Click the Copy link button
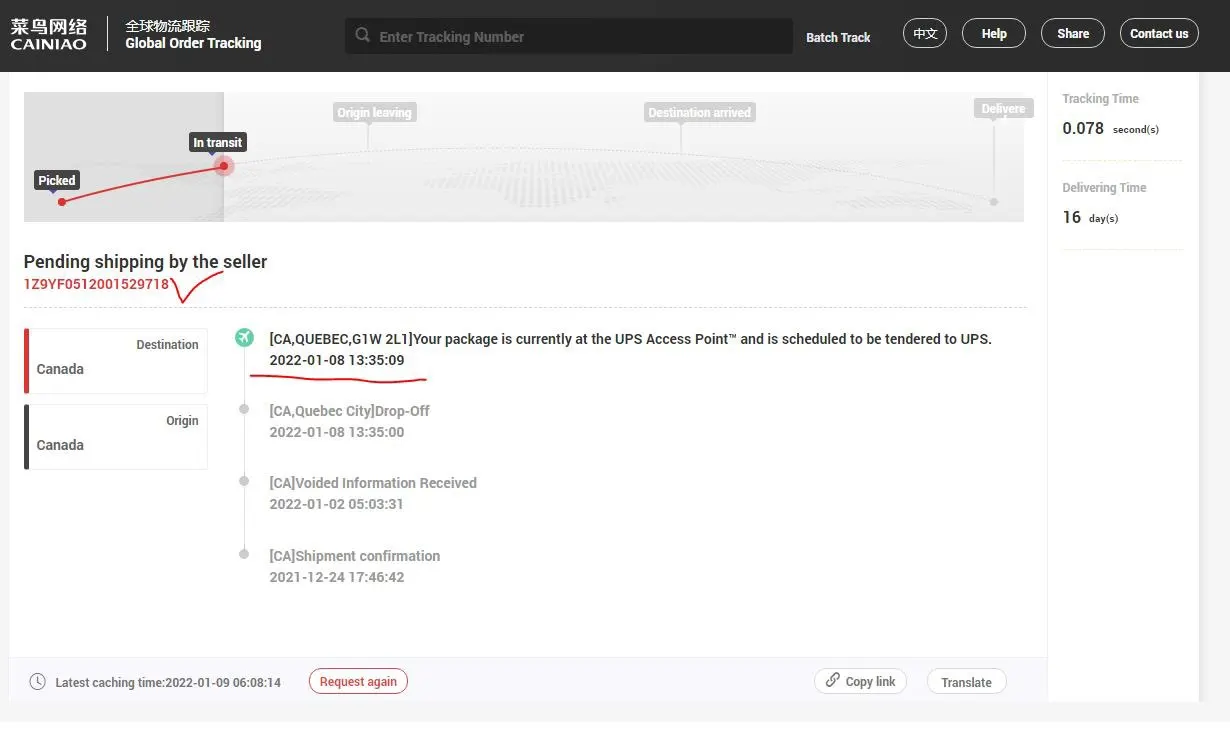 860,681
